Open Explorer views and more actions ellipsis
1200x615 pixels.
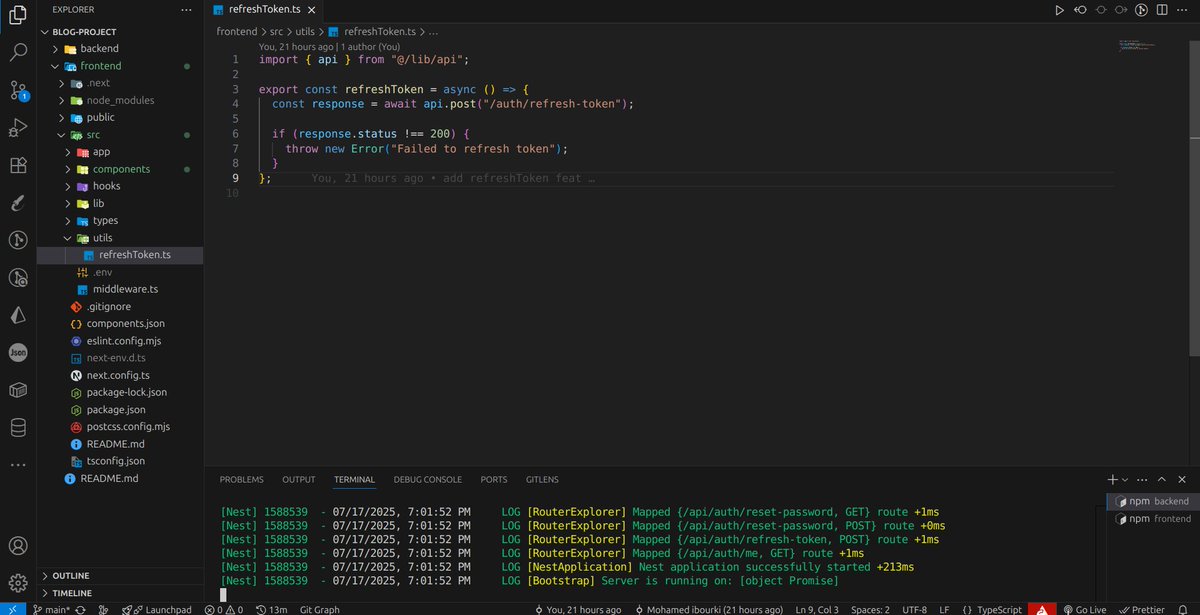(185, 10)
